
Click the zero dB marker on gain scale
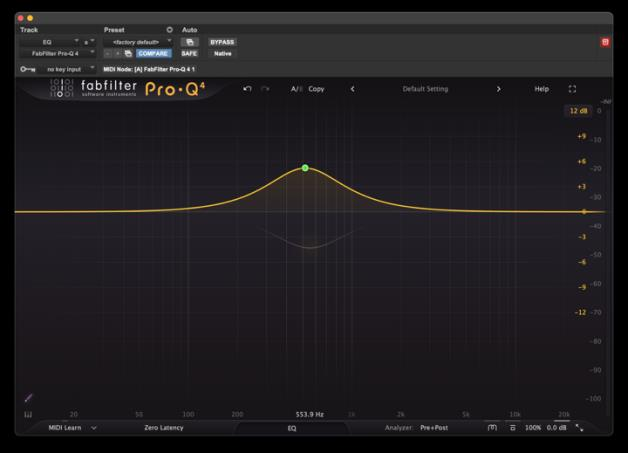pos(584,211)
